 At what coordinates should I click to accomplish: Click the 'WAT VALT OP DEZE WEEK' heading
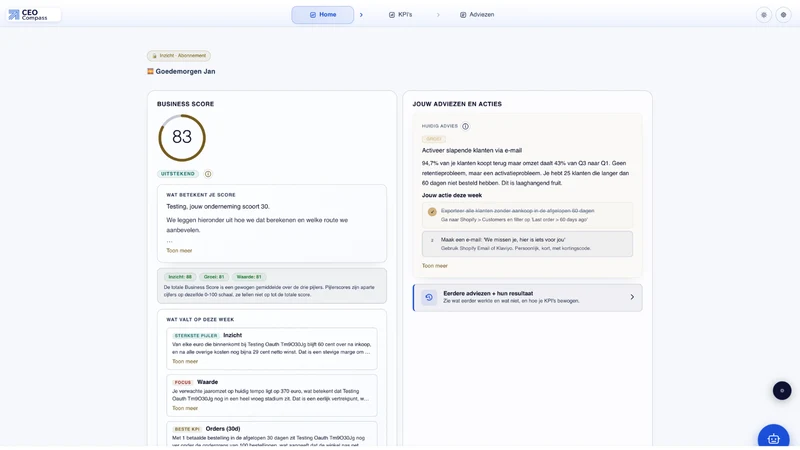(200, 320)
